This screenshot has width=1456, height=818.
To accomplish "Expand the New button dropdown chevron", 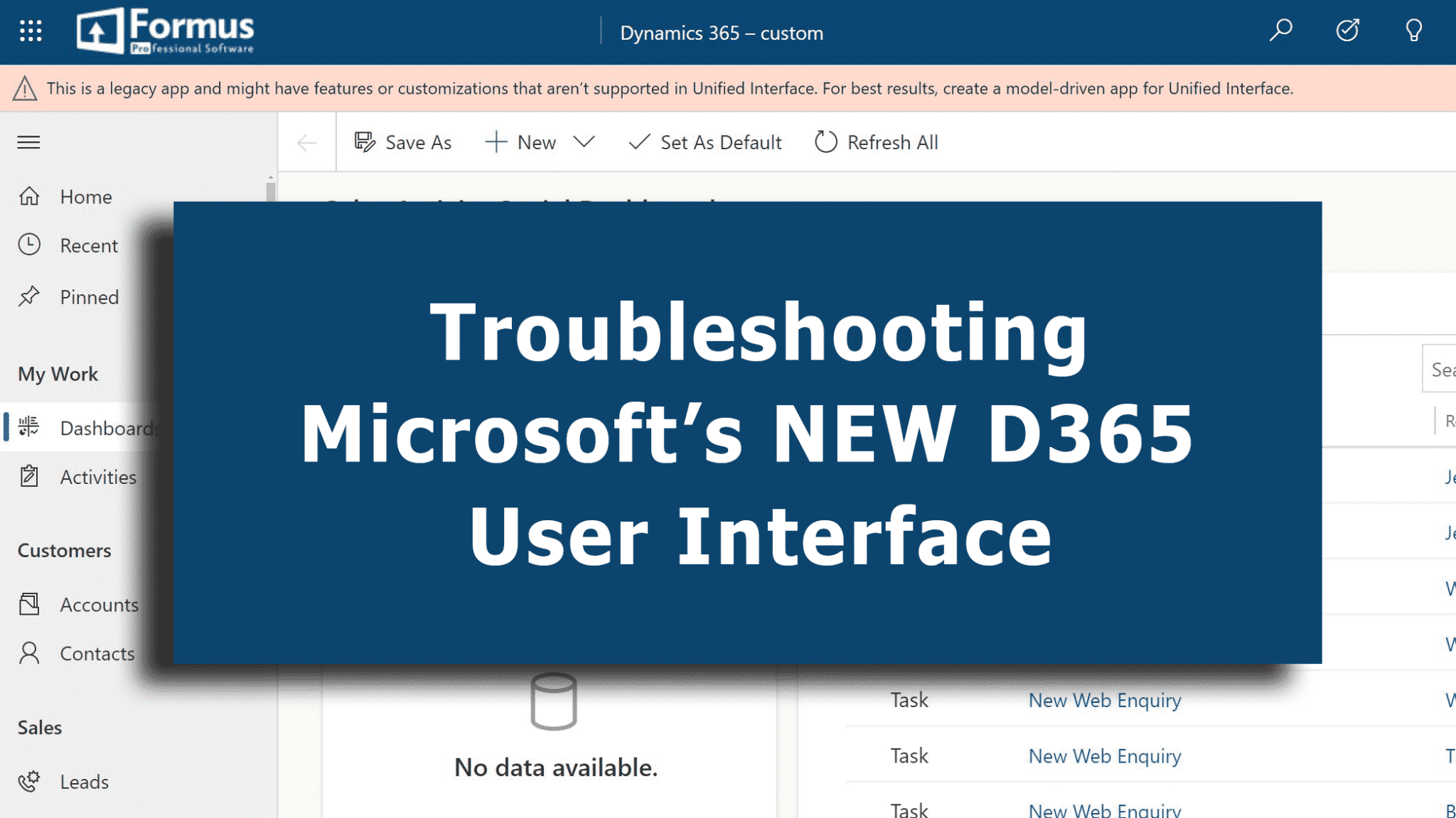I will click(x=583, y=142).
